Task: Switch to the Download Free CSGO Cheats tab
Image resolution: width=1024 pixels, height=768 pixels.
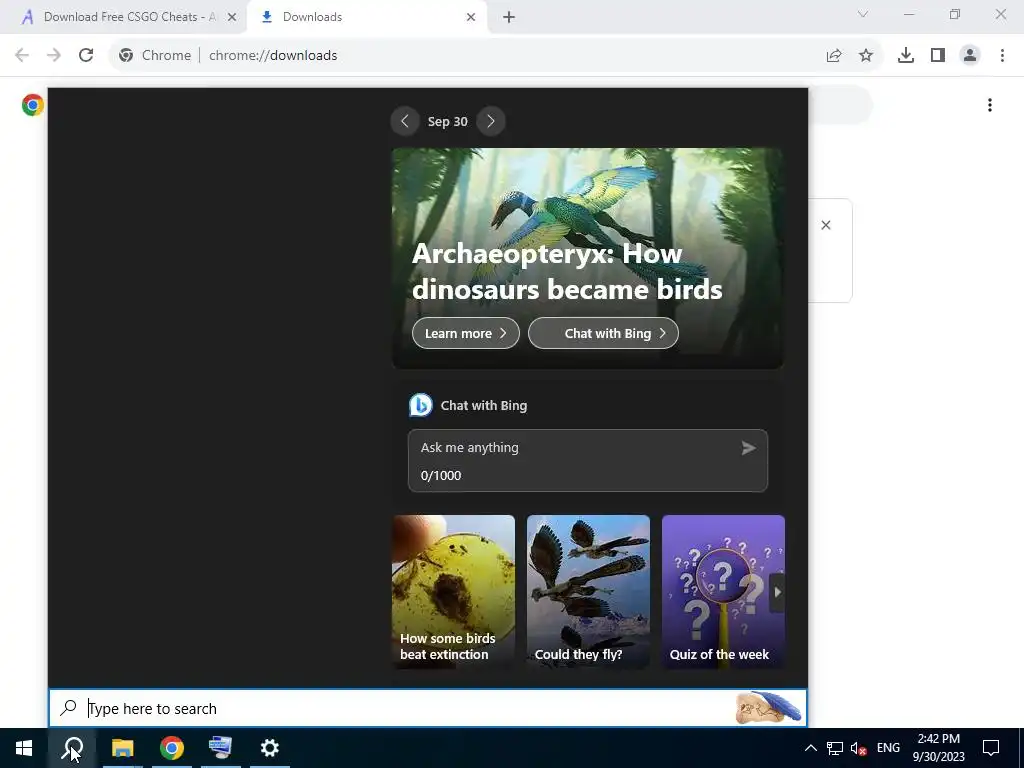Action: (x=123, y=17)
